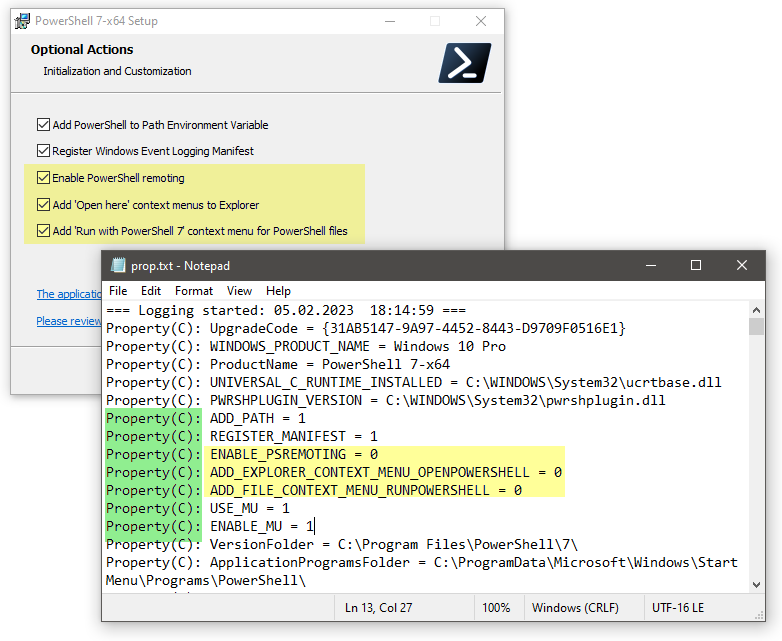Click Notepad scrollbar down arrow
Screen dimensions: 782x641
pos(756,585)
